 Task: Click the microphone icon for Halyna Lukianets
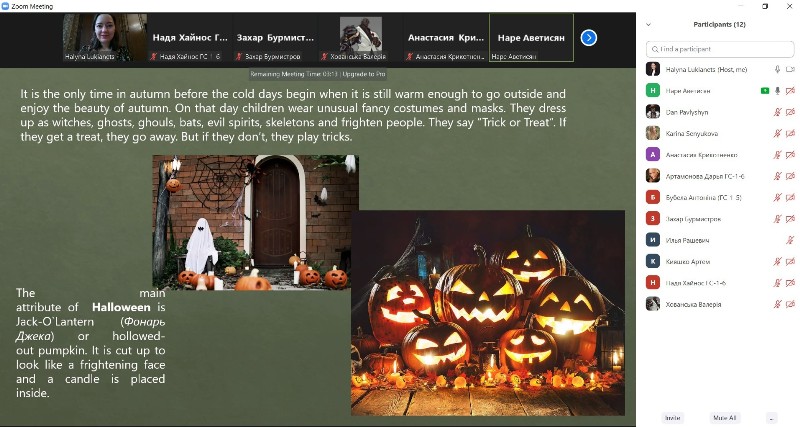tap(777, 69)
